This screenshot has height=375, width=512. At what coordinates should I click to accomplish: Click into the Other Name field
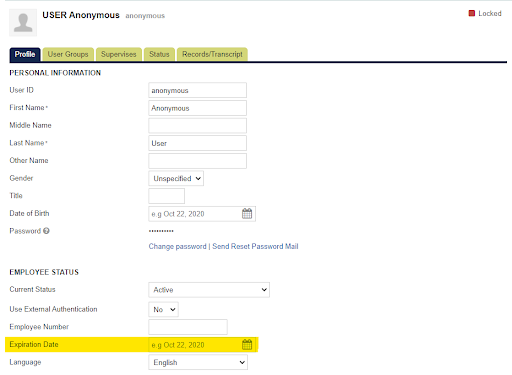click(197, 161)
